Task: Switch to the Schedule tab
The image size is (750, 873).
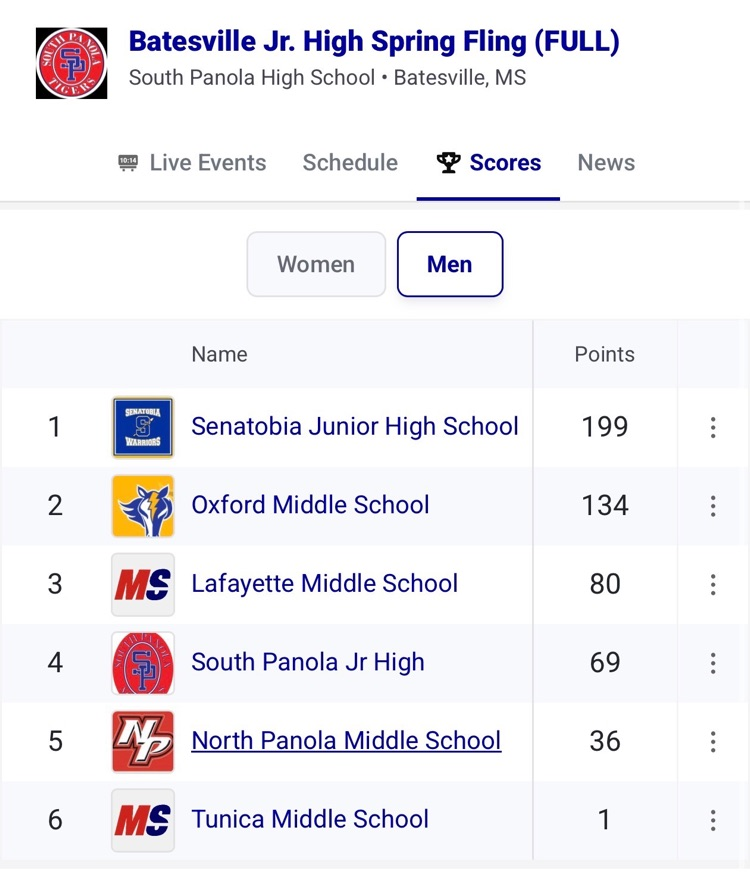Action: click(x=350, y=163)
